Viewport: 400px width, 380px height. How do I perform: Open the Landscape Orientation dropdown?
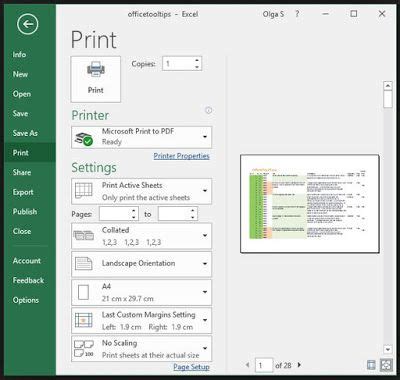click(x=141, y=263)
